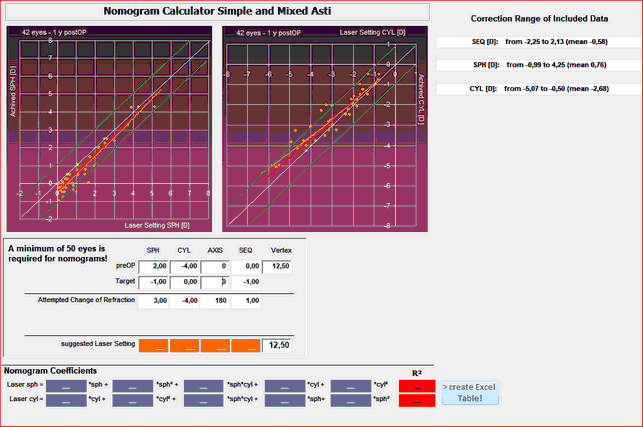
Task: Click the preOP CYL value field
Action: pyautogui.click(x=184, y=266)
